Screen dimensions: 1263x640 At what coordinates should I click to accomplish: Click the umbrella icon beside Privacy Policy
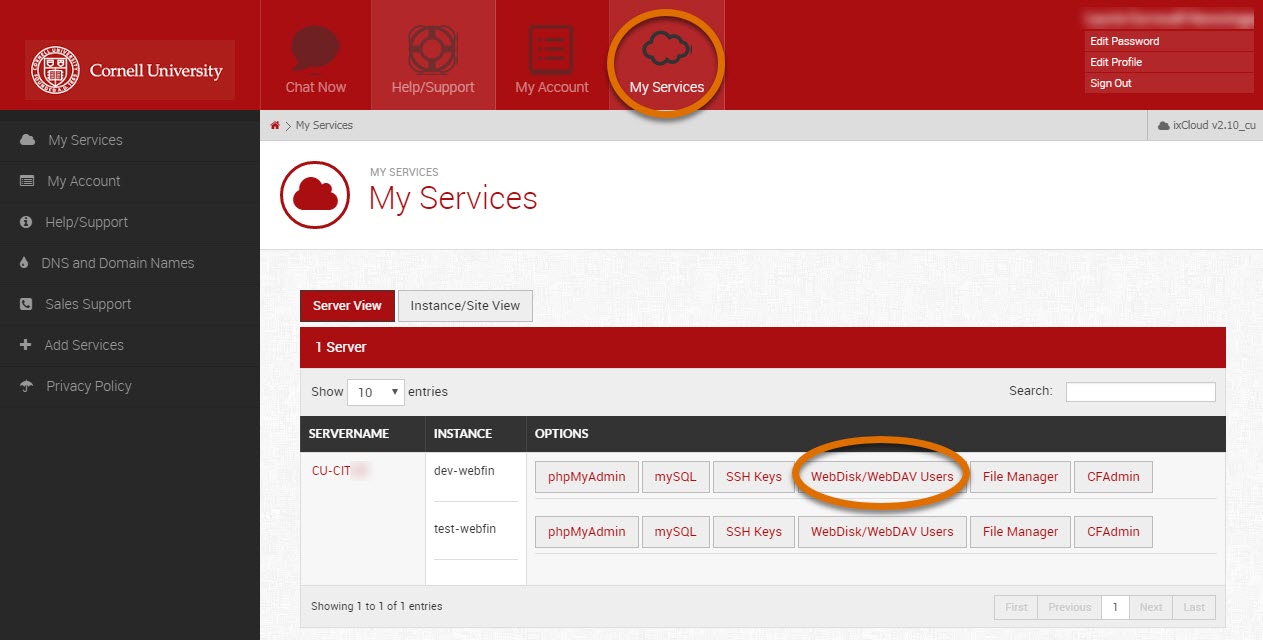27,386
